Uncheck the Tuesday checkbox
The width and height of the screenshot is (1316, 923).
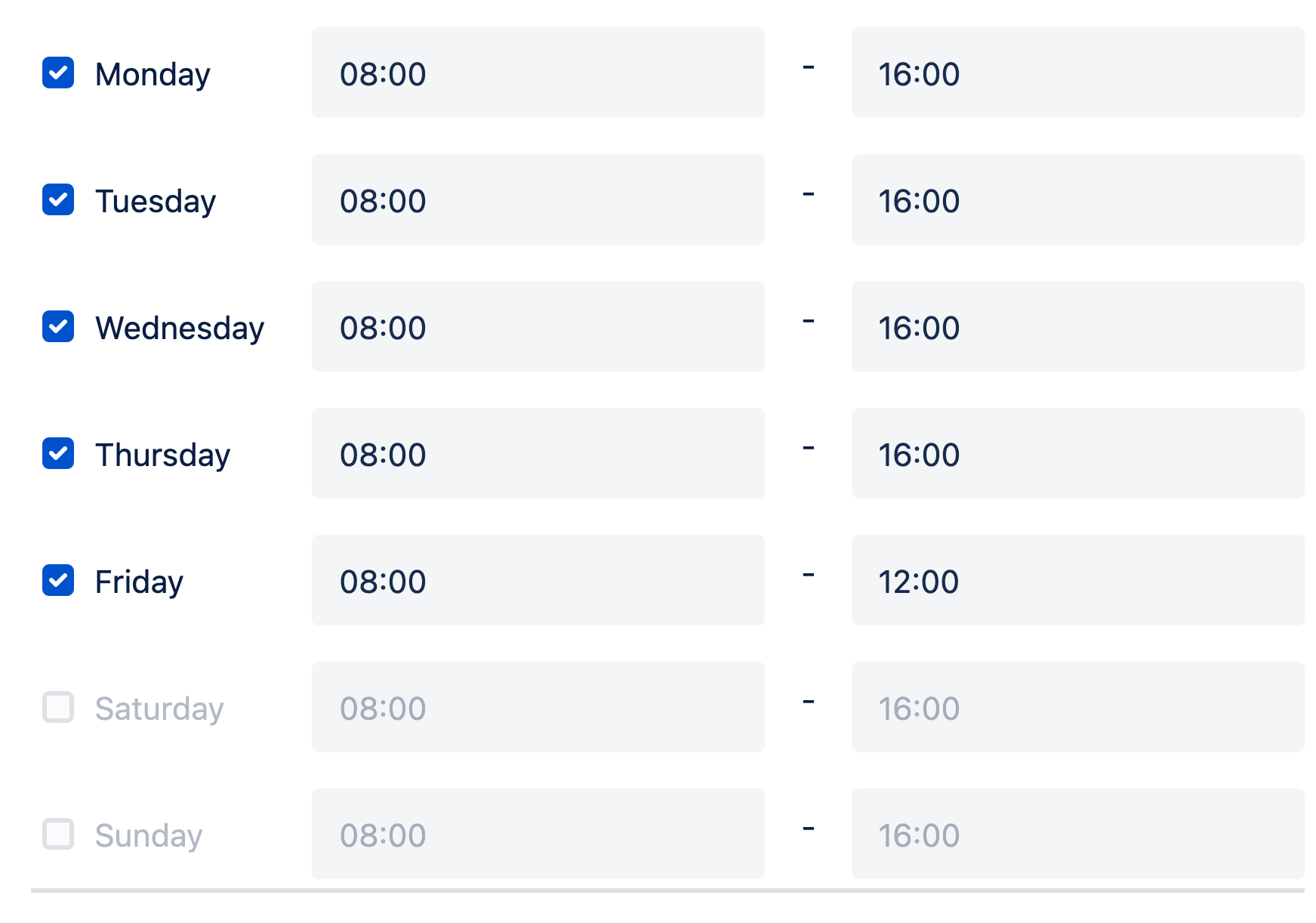[58, 200]
